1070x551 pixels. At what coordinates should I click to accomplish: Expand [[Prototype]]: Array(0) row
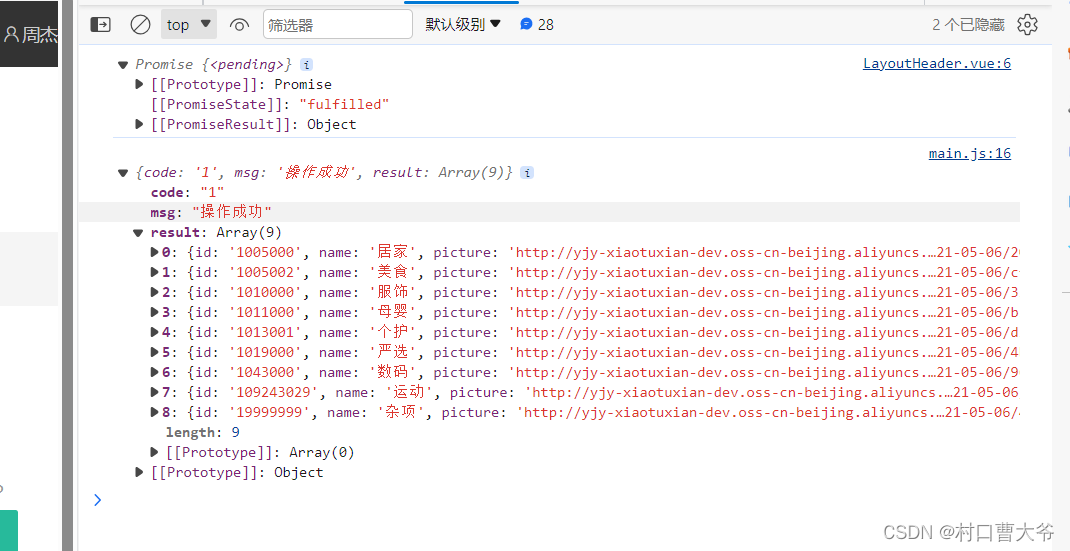pos(156,453)
